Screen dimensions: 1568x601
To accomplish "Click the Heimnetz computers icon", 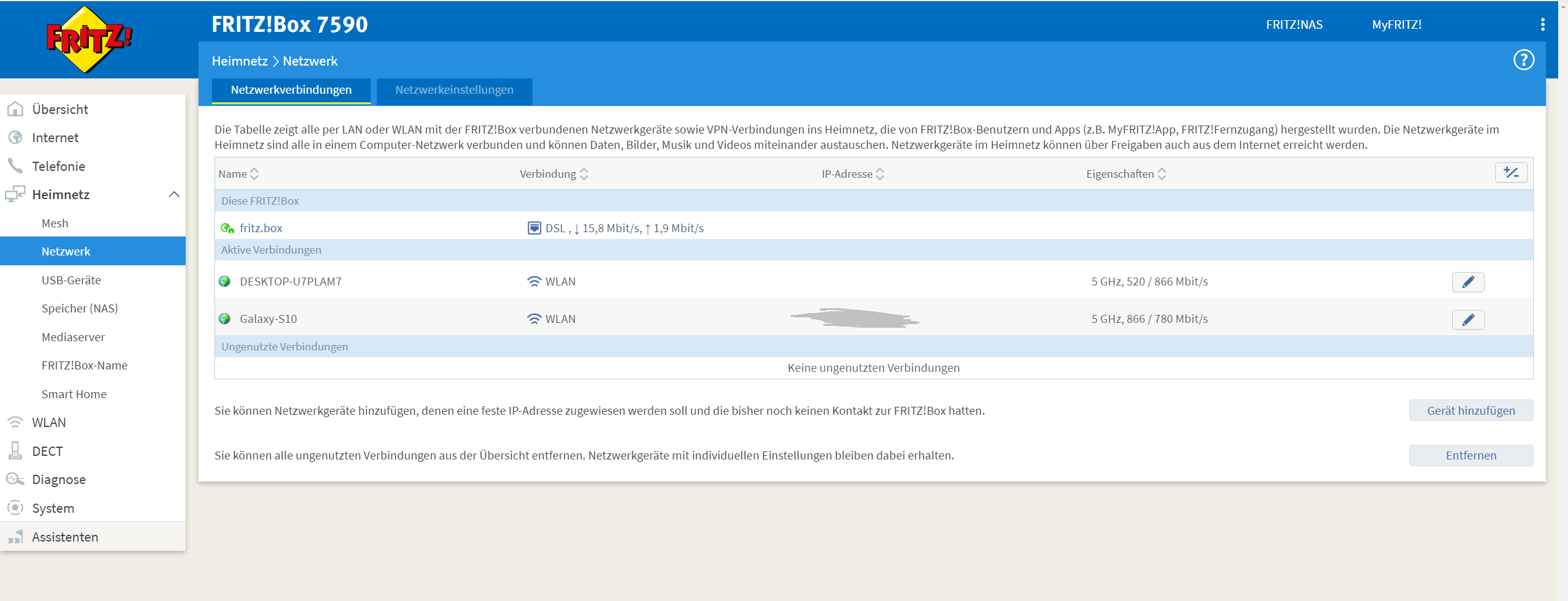I will click(x=15, y=194).
